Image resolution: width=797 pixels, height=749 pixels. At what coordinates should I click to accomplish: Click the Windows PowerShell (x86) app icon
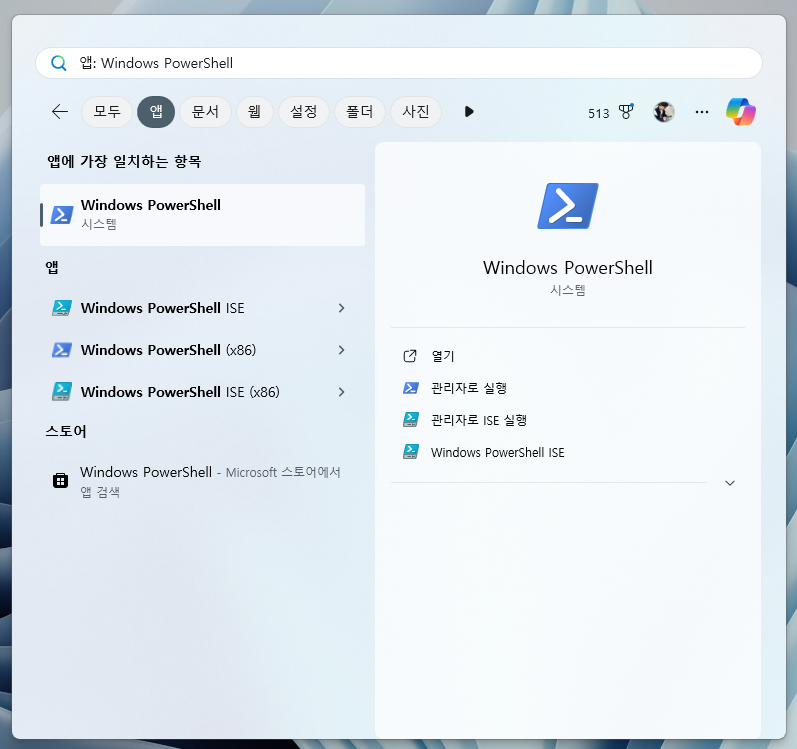click(x=62, y=350)
